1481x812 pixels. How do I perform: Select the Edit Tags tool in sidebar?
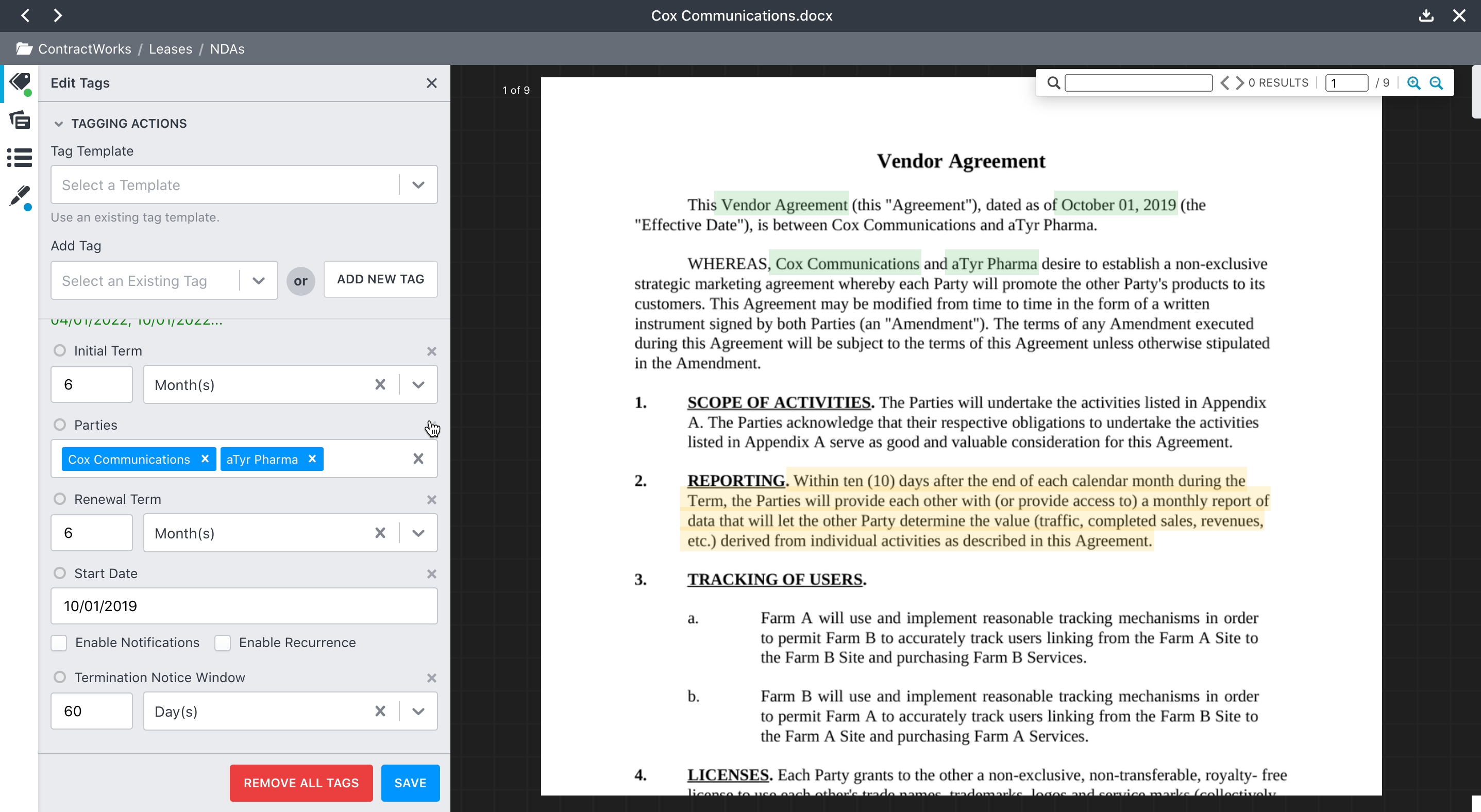pyautogui.click(x=19, y=82)
